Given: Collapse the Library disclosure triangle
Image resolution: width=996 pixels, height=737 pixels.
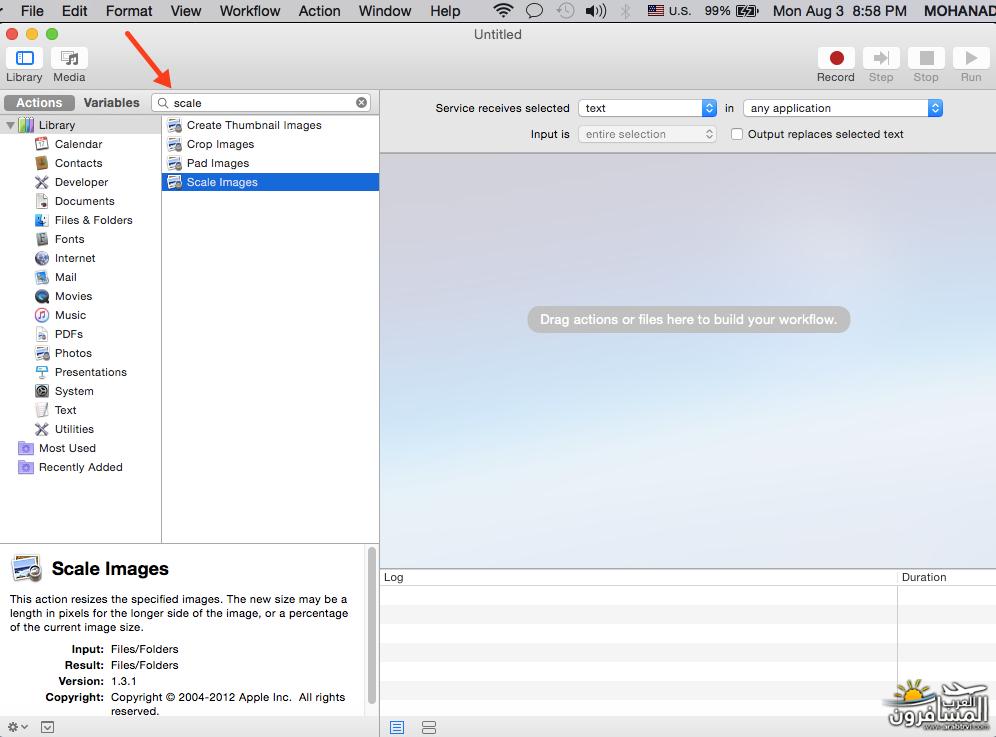Looking at the screenshot, I should click(10, 125).
